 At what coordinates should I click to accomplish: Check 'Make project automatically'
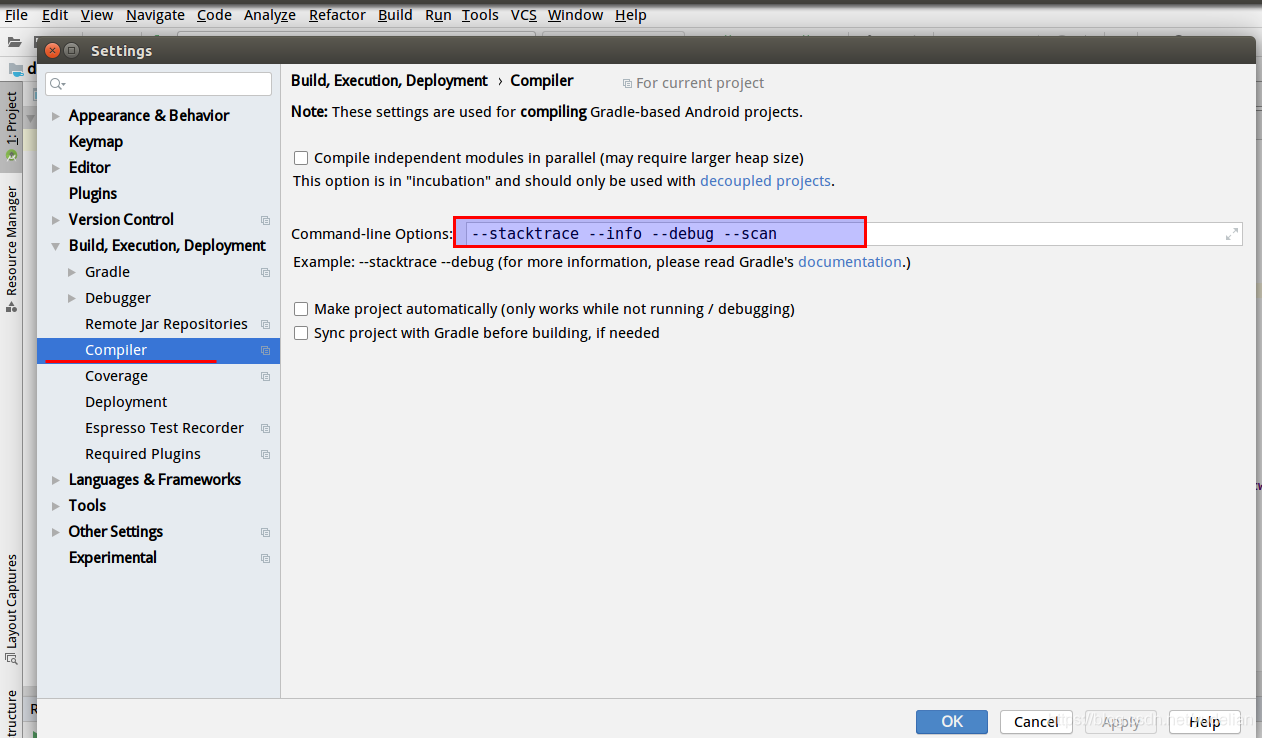click(301, 309)
